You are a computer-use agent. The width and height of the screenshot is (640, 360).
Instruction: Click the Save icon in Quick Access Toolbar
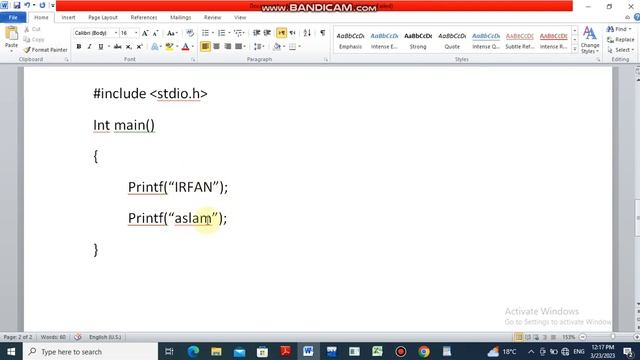(17, 5)
